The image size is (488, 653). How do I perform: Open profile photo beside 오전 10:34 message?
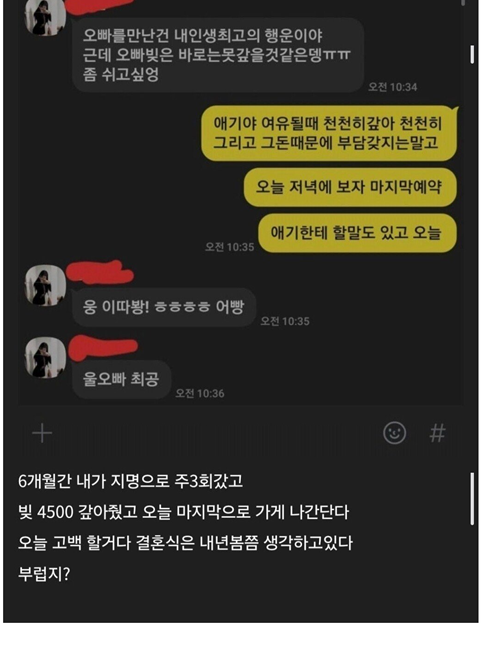pyautogui.click(x=45, y=17)
